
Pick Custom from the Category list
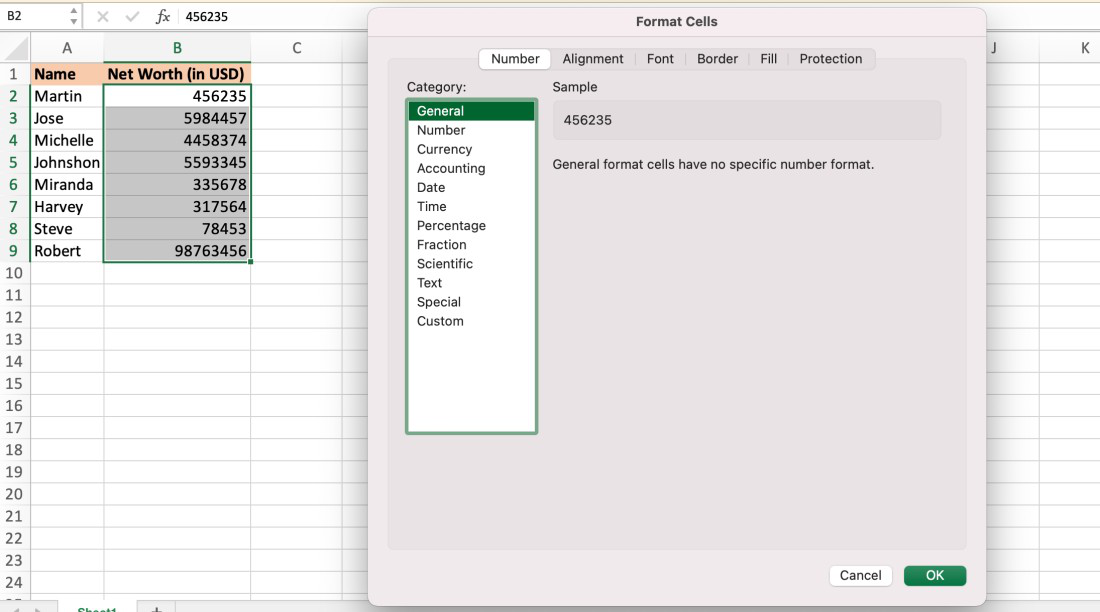pos(440,321)
